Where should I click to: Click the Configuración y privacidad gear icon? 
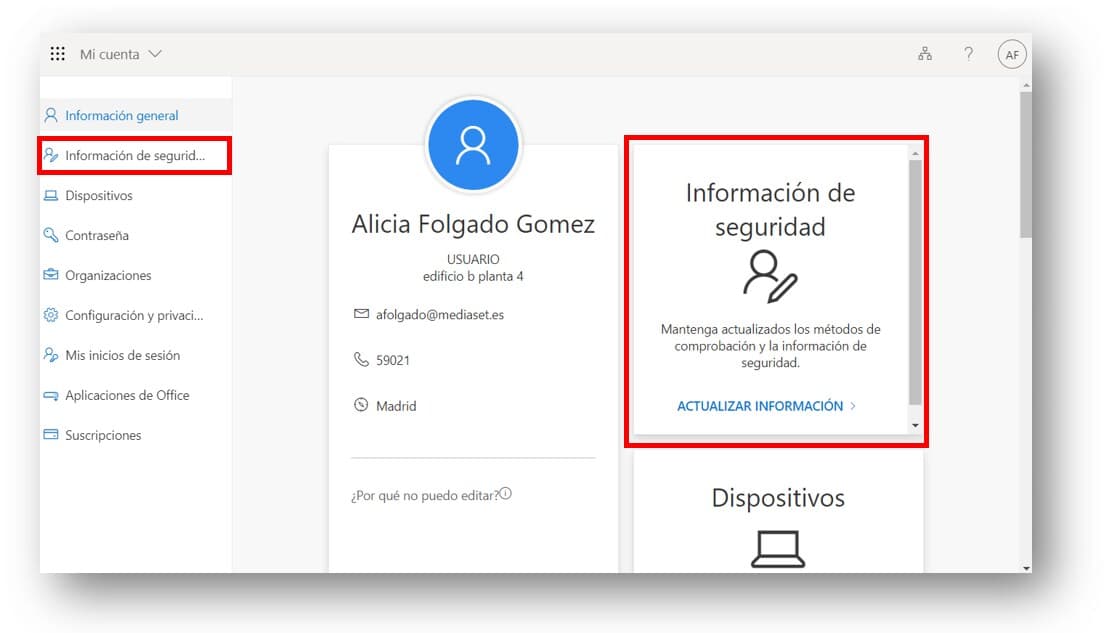coord(51,315)
